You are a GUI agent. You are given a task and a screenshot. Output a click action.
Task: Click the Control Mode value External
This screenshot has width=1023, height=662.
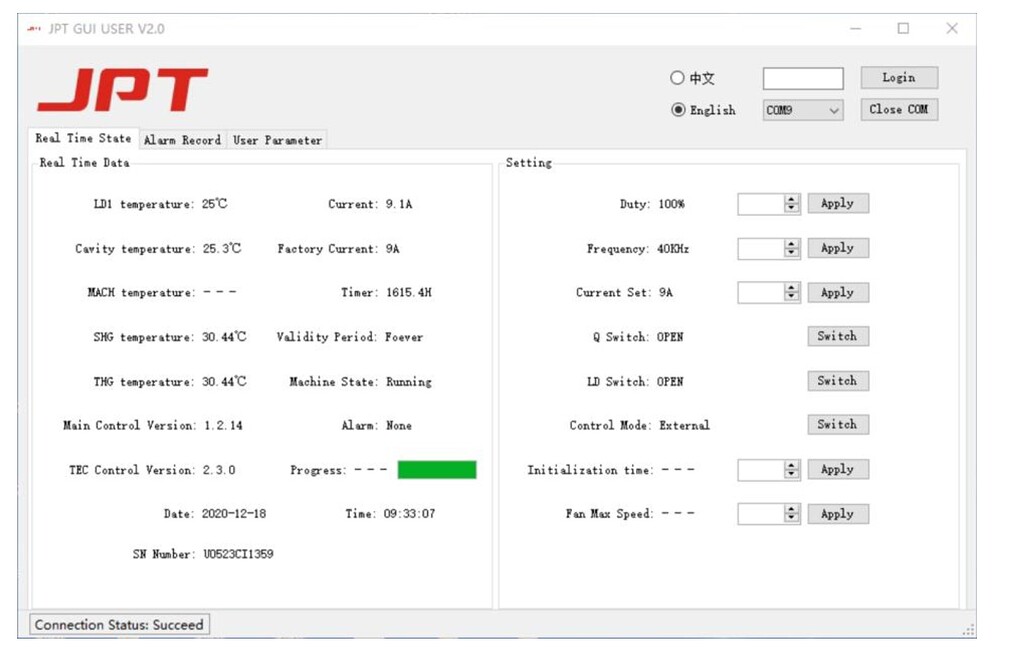pos(684,426)
